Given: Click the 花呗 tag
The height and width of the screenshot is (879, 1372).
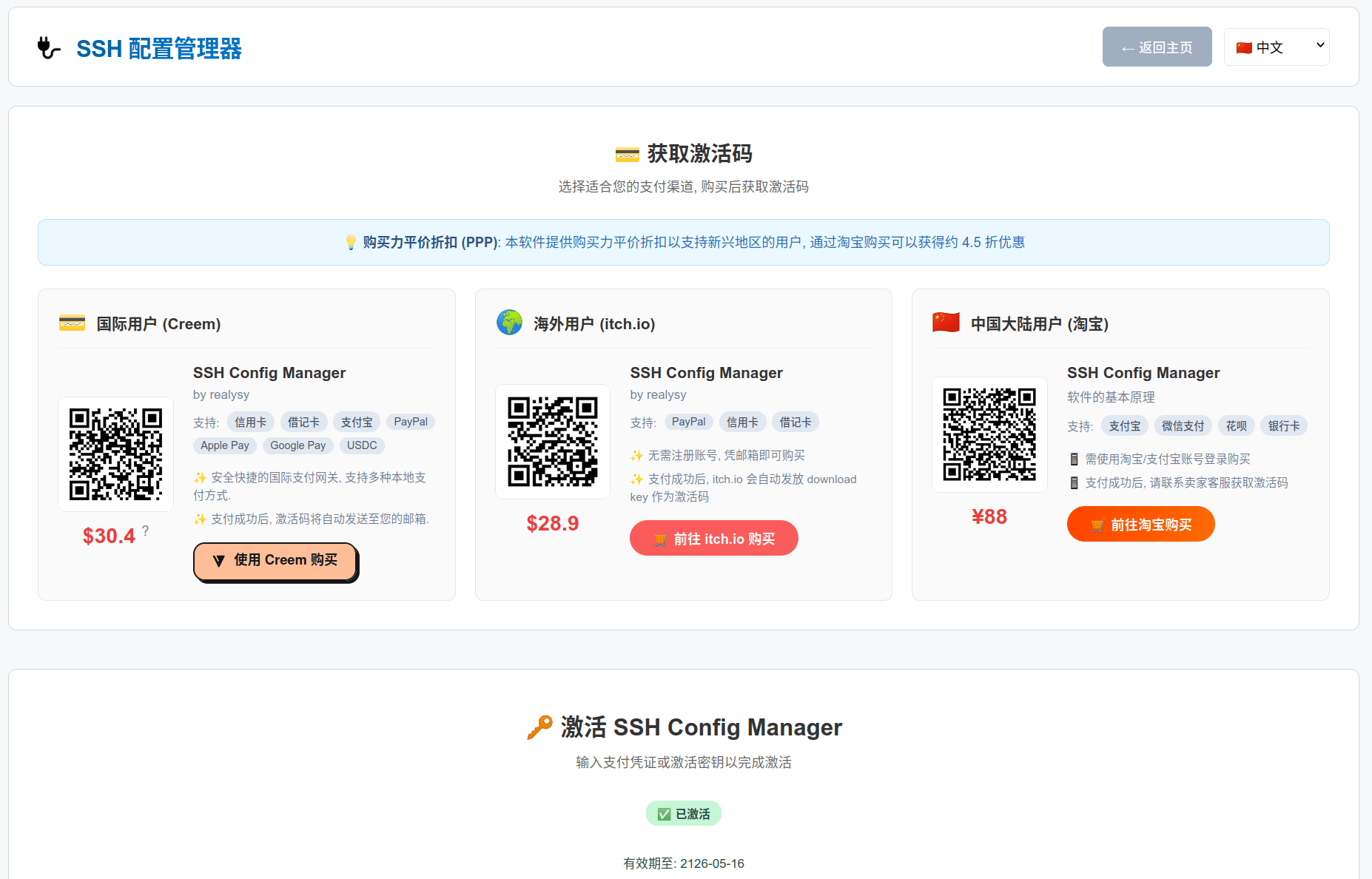Looking at the screenshot, I should click(x=1236, y=425).
